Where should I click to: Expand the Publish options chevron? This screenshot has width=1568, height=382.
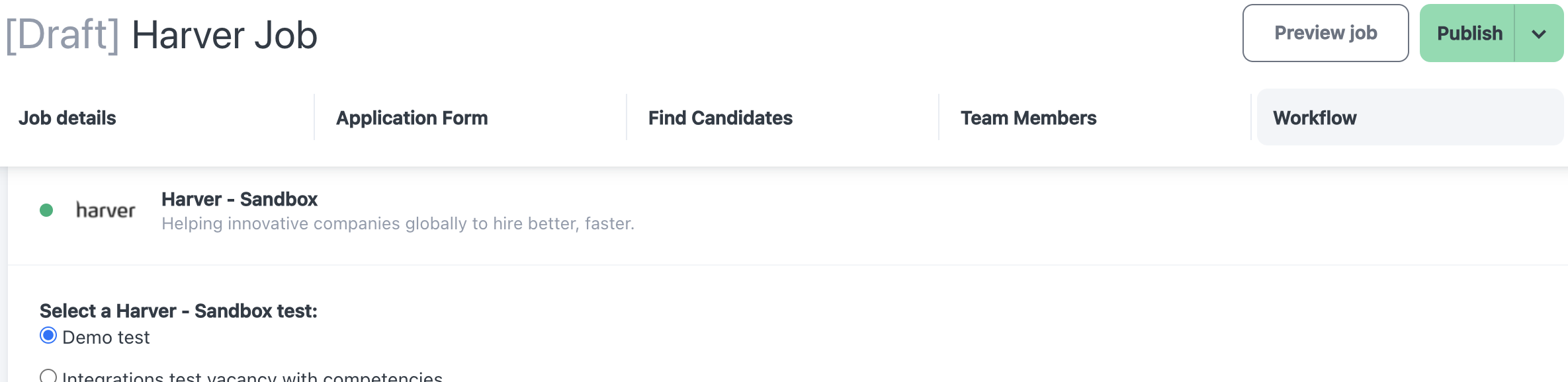[x=1539, y=34]
